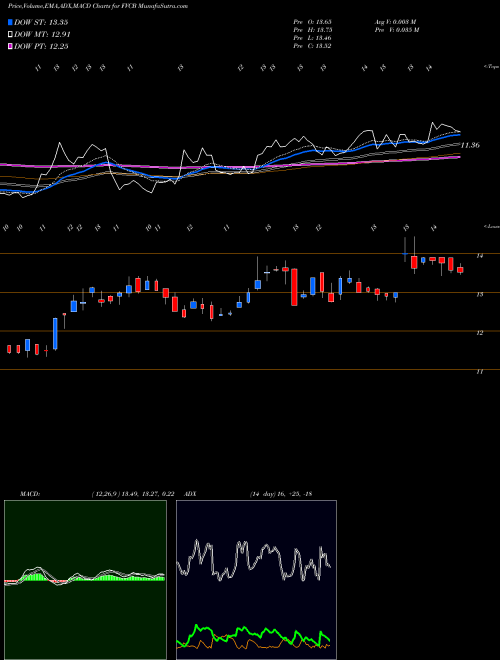Open the green MACD histogram panel
The image size is (500, 660).
point(85,580)
